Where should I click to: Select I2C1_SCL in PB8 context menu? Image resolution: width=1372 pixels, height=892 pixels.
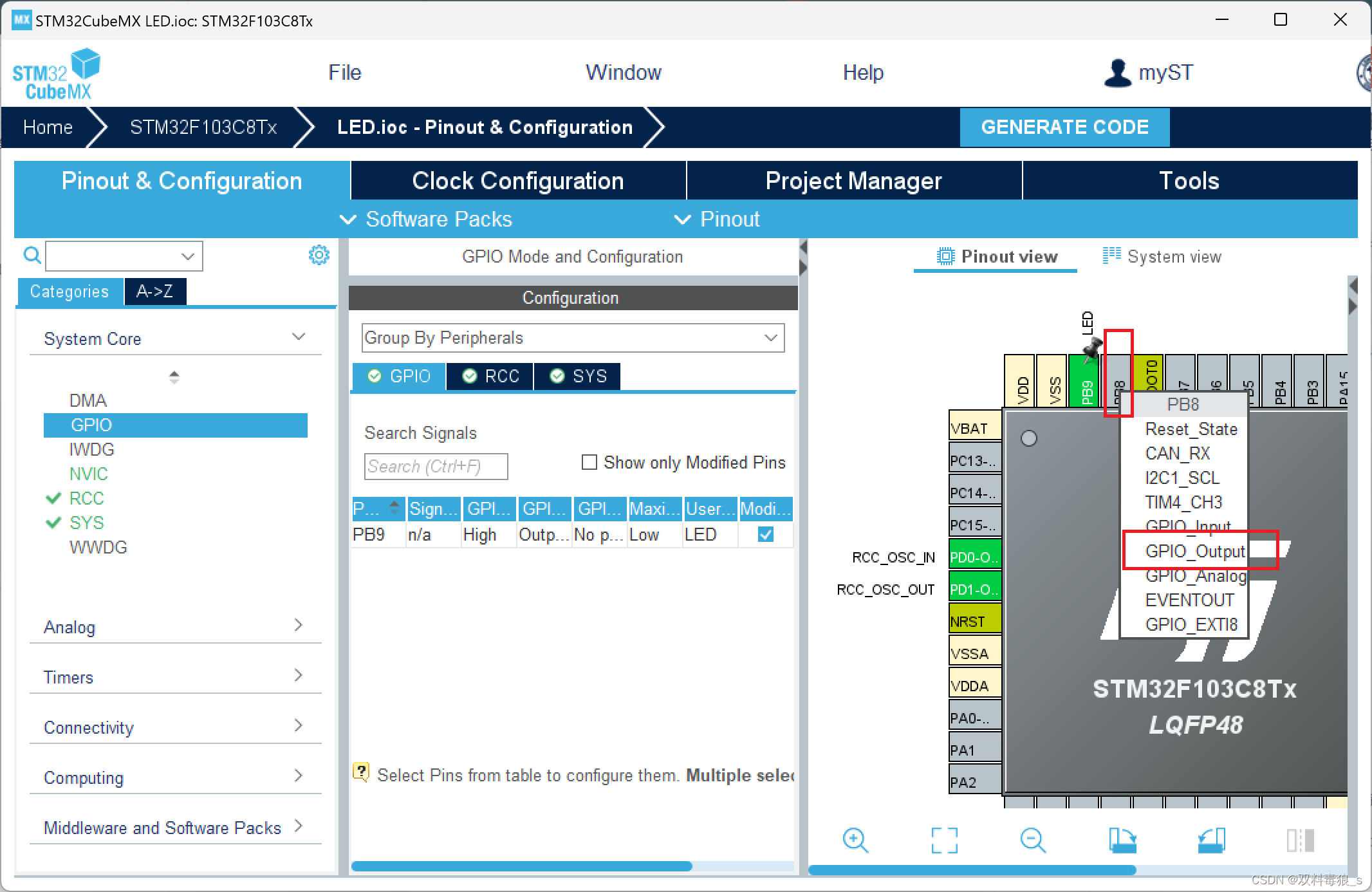click(1182, 478)
